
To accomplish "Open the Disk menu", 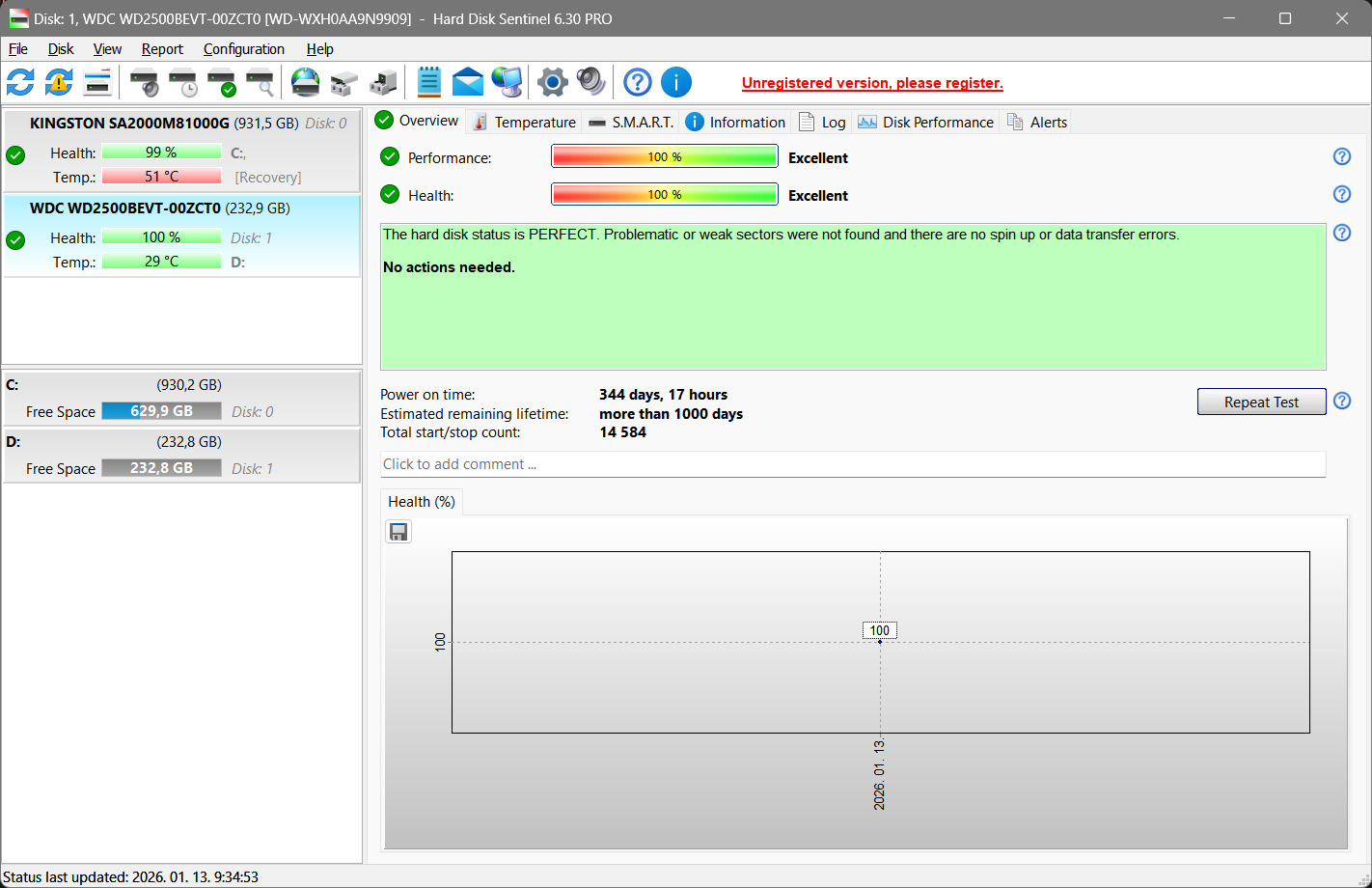I will pos(61,49).
